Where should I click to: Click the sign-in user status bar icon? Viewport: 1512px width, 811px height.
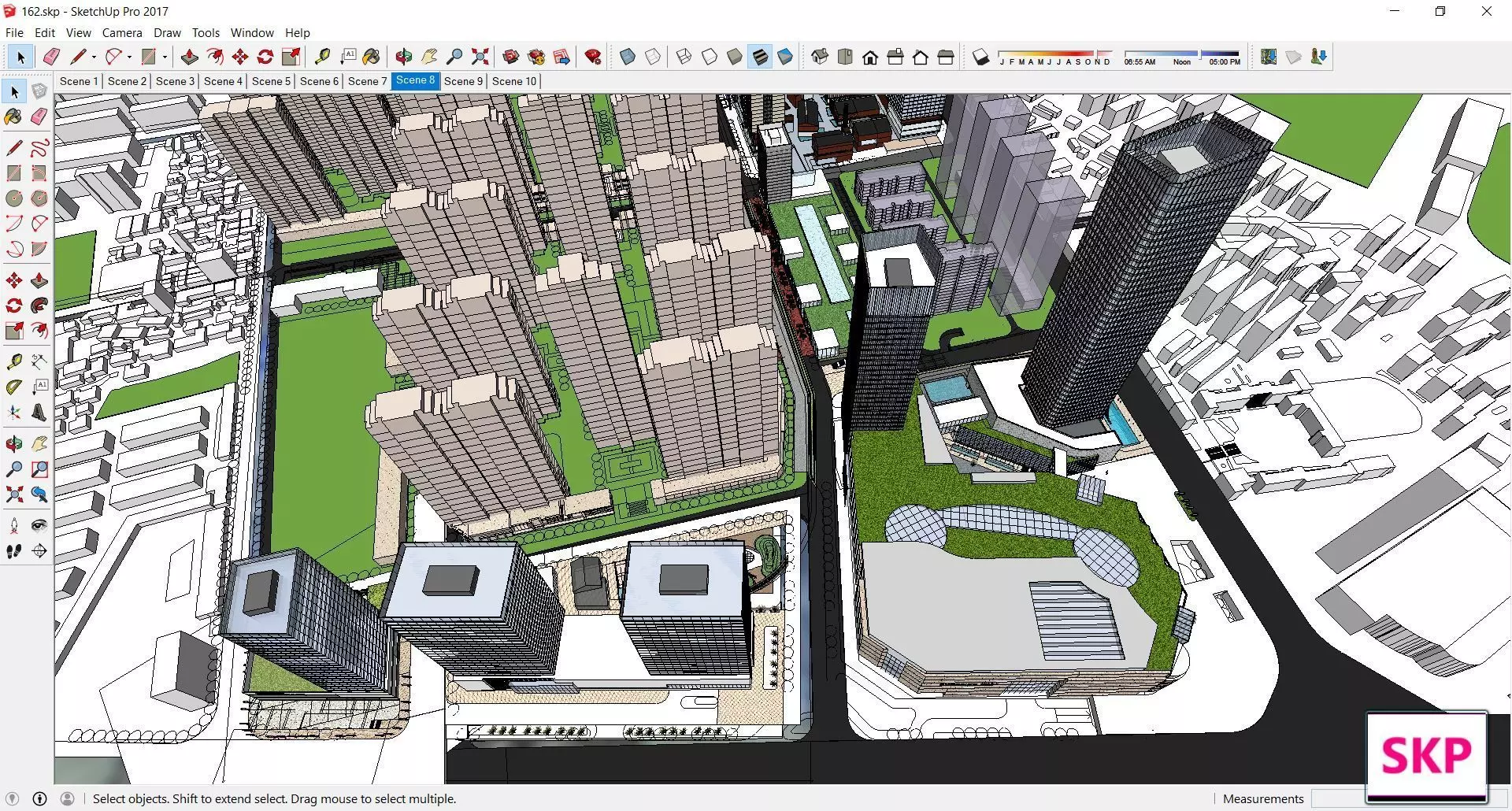(x=68, y=798)
